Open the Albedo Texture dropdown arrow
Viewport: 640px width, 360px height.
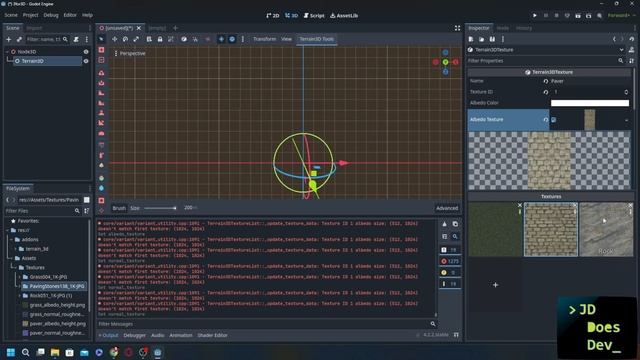[x=627, y=120]
